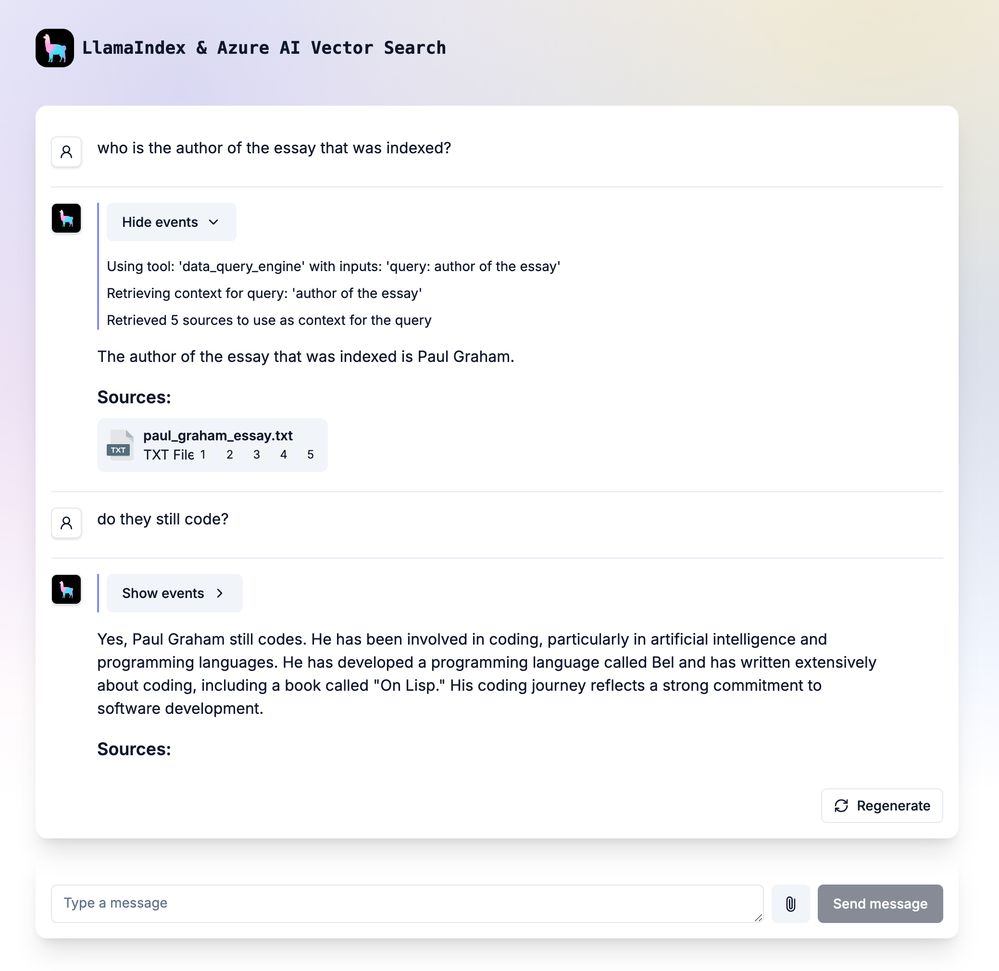Click the user avatar beside 'do they still code?'
The width and height of the screenshot is (999, 971).
point(66,523)
